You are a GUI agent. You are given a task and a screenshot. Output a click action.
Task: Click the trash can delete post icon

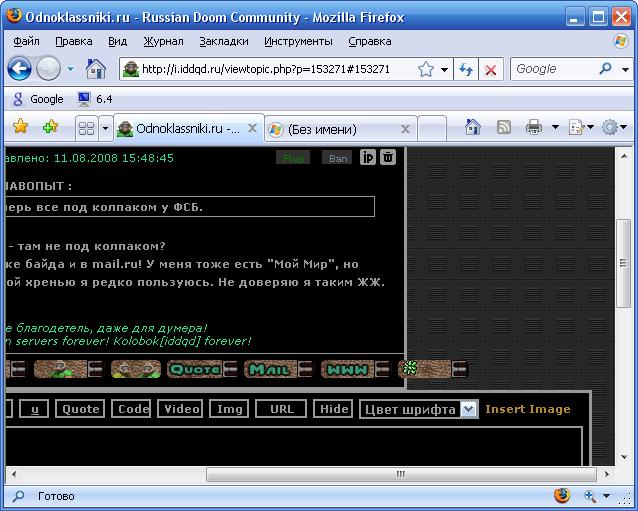point(388,157)
